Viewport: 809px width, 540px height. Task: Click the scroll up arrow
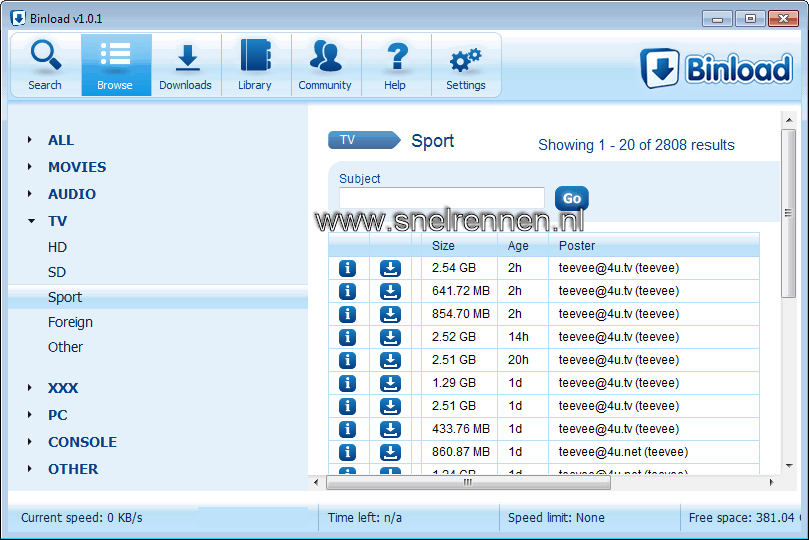tap(789, 120)
